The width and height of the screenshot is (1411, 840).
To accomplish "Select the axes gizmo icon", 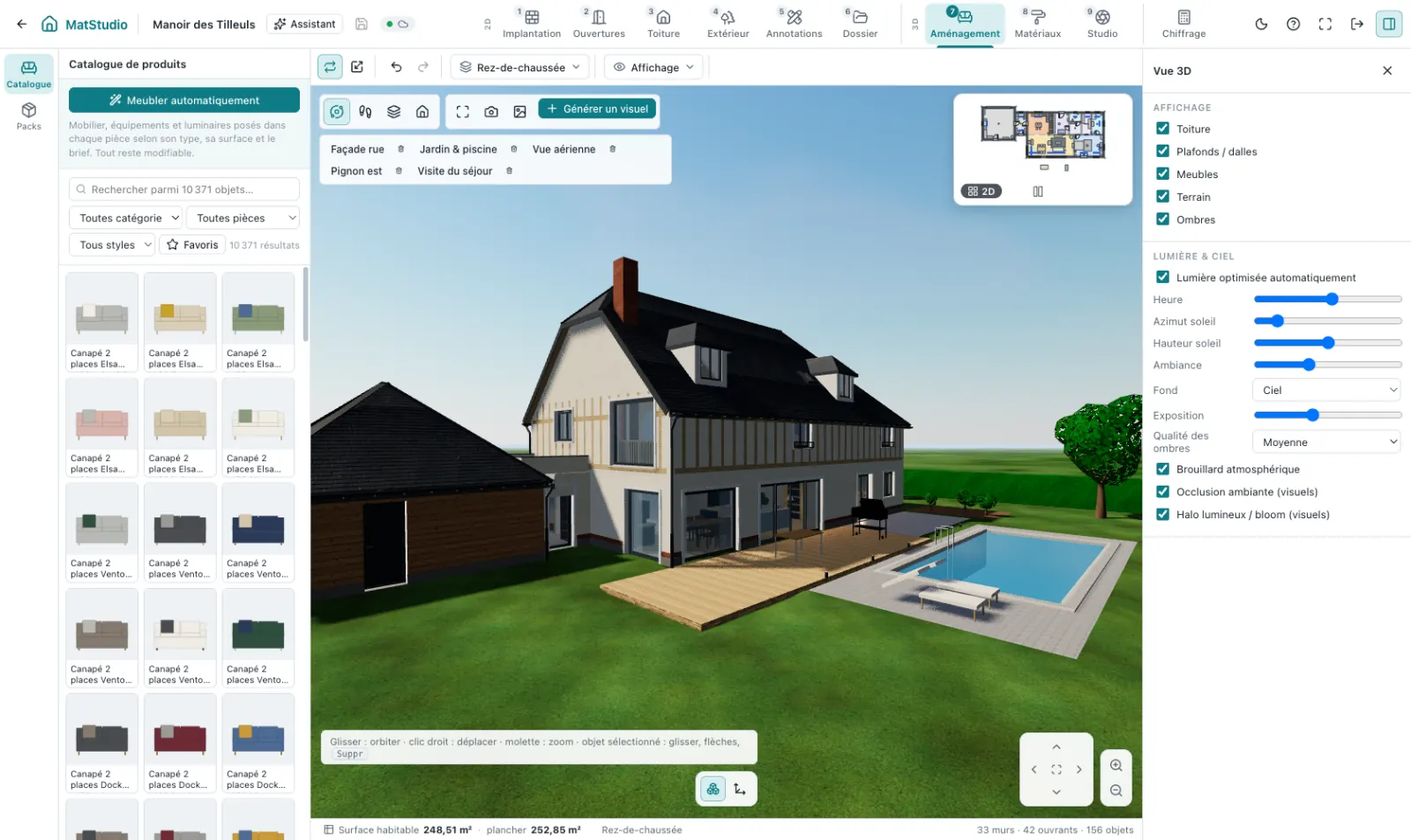I will [x=740, y=789].
